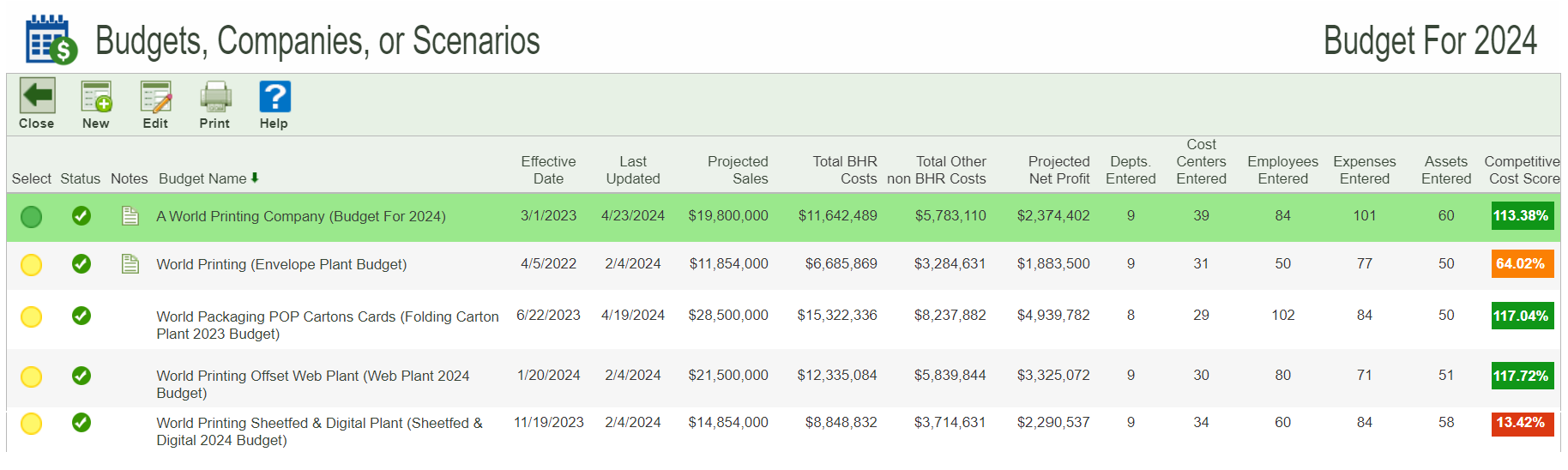Select the Envelope Plant Budget row circle
This screenshot has height=470, width=1568.
tap(31, 265)
